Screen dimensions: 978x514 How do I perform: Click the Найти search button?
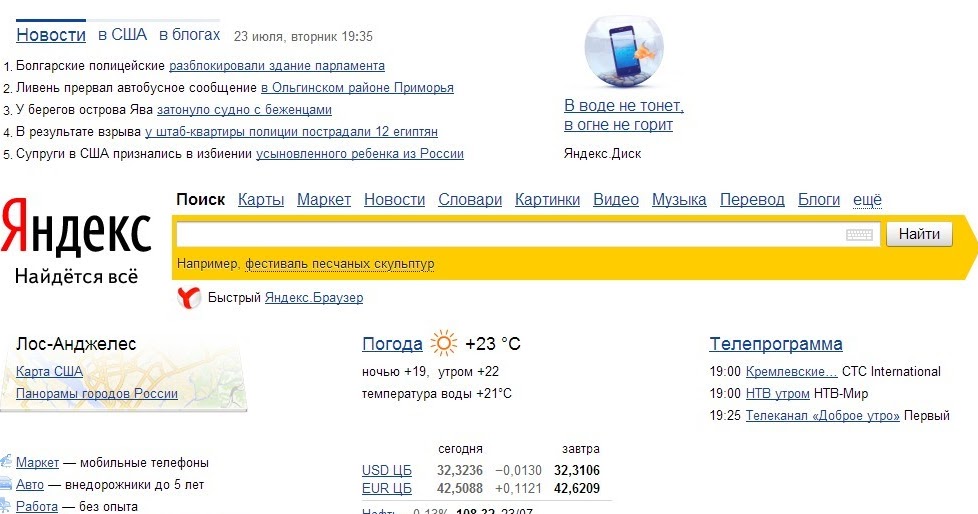919,235
